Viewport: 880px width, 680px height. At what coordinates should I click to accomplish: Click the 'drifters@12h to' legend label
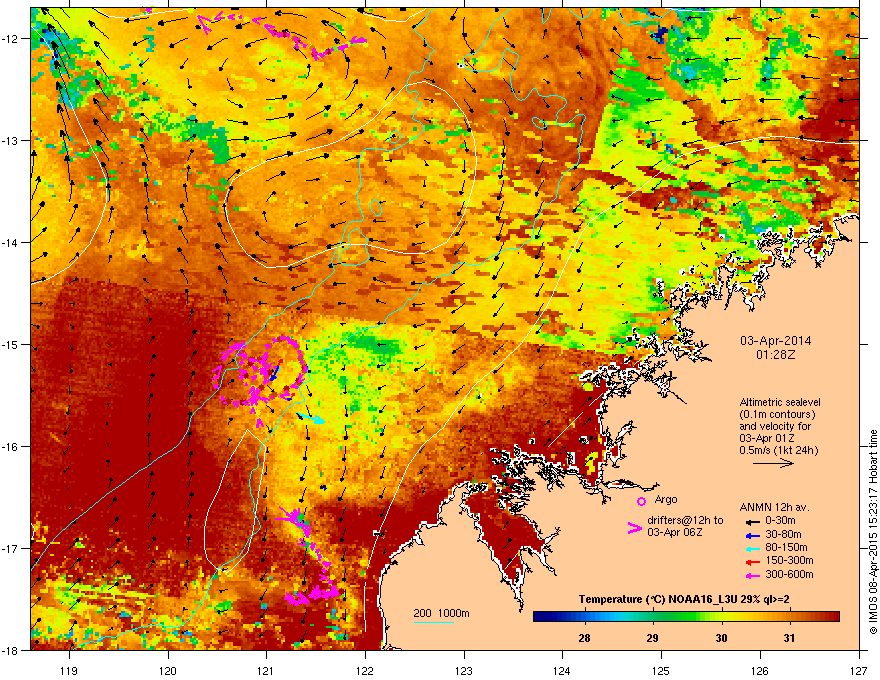(685, 521)
